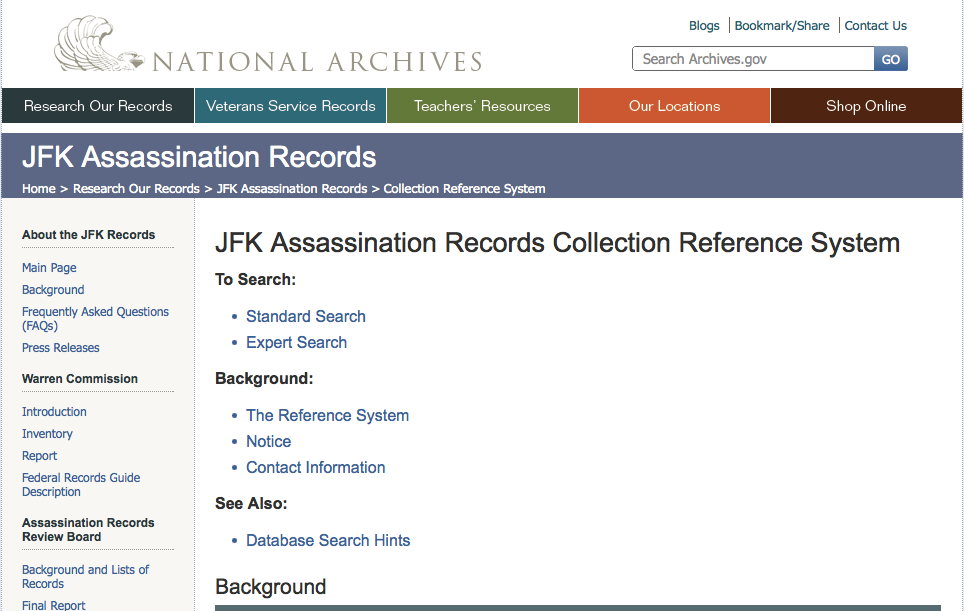Screen dimensions: 964x611
Task: Focus the Search Archives.gov field
Action: click(x=753, y=59)
